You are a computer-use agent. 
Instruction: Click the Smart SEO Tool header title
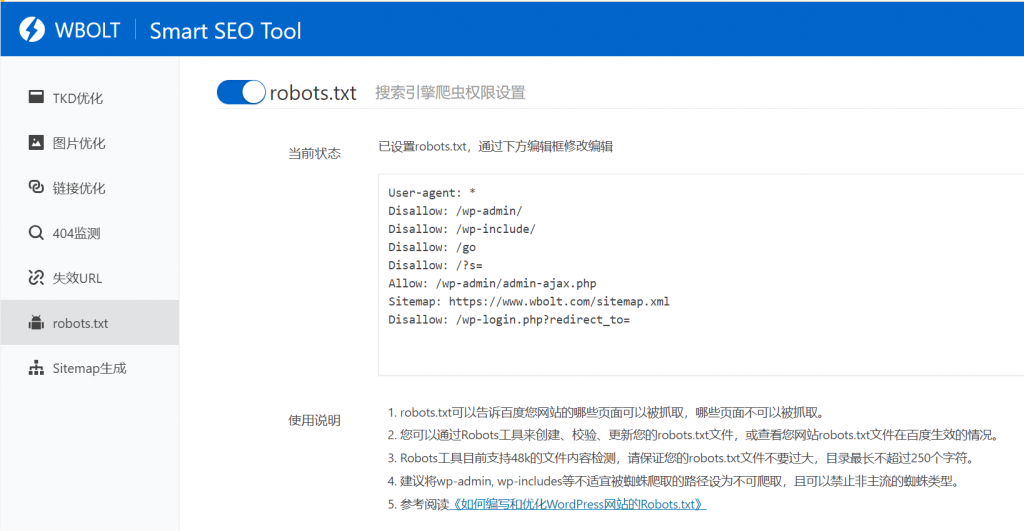tap(225, 30)
